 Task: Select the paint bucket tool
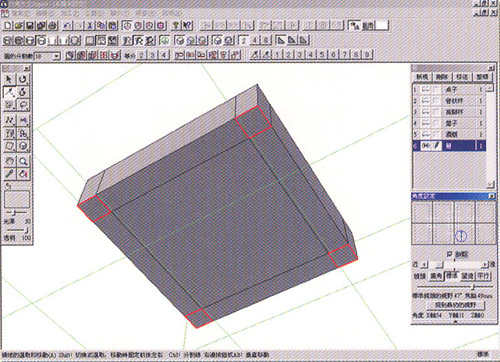pos(23,174)
